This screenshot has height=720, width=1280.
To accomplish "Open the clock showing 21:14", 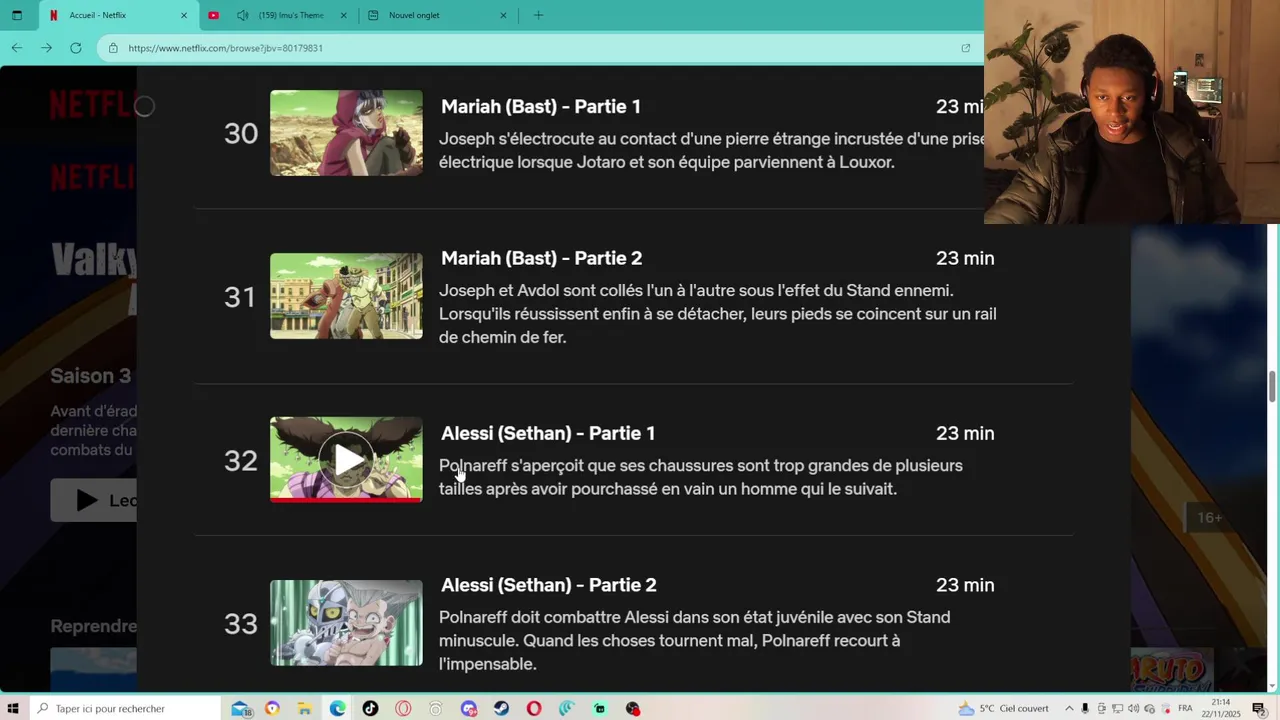I will 1220,708.
